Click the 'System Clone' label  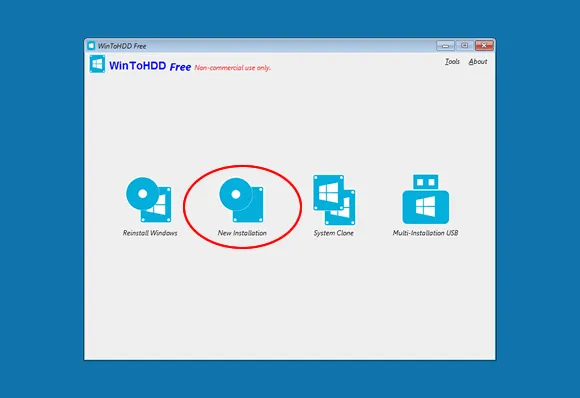pos(334,233)
